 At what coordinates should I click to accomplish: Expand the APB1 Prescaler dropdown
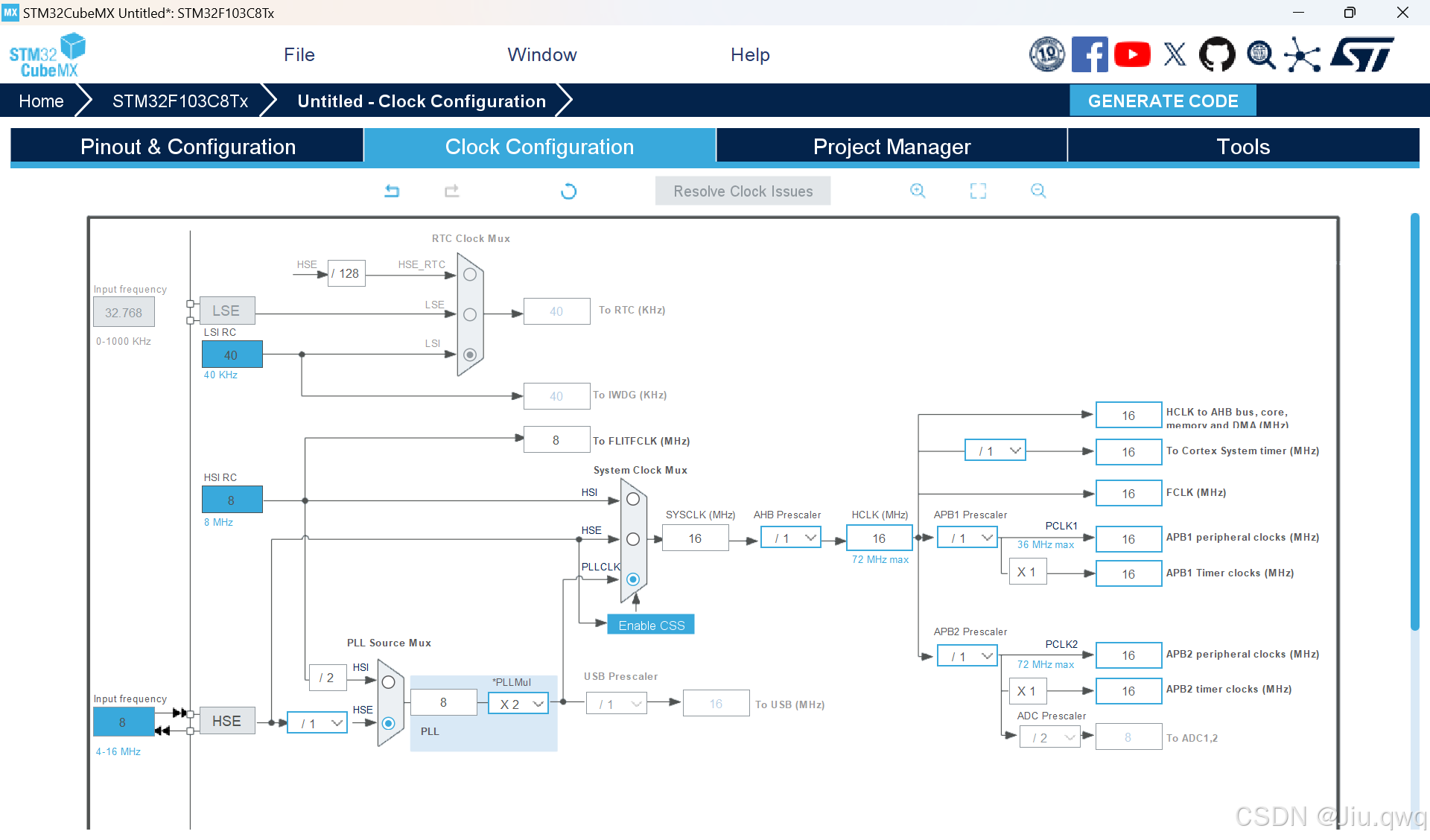(967, 538)
